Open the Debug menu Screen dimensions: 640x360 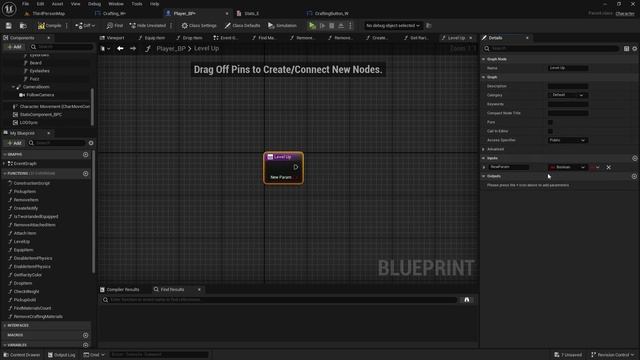click(x=94, y=4)
